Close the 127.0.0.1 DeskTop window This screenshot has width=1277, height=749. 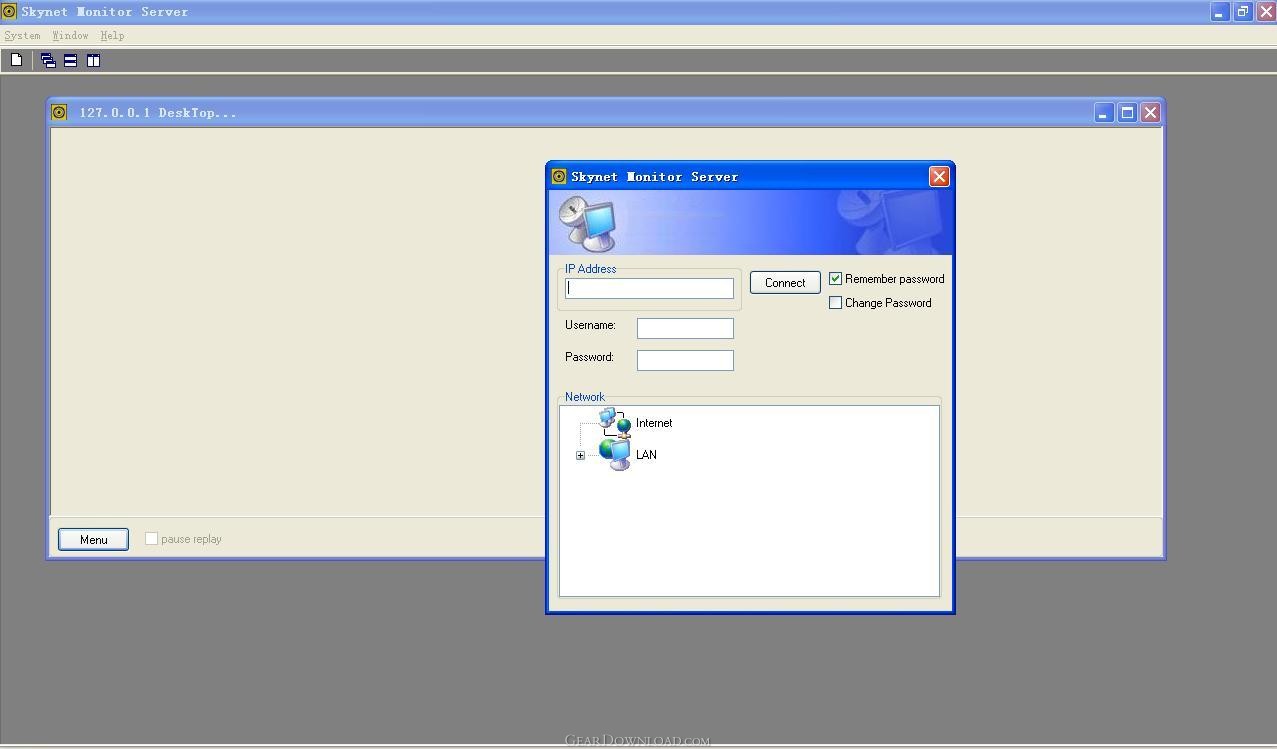tap(1150, 112)
